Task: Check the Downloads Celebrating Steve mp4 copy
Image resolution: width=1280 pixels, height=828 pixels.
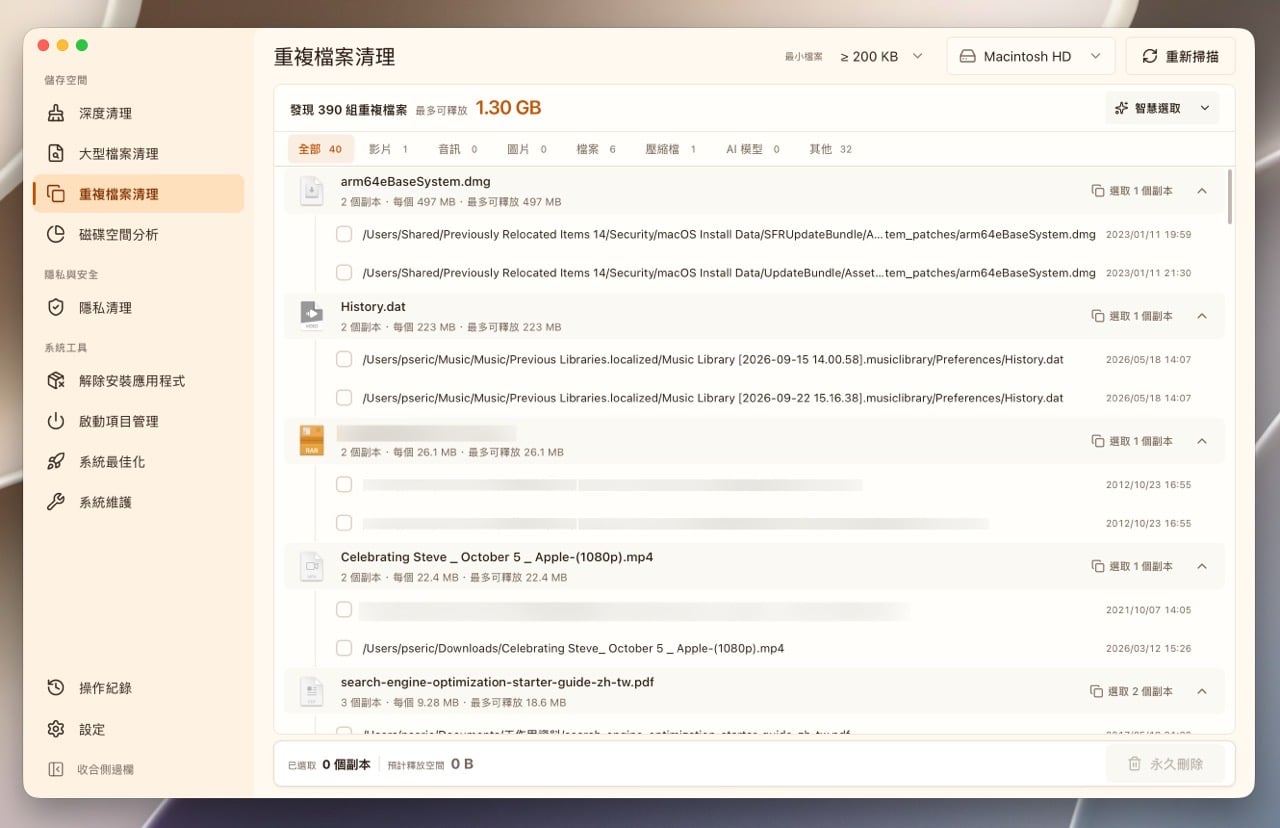Action: [x=344, y=648]
